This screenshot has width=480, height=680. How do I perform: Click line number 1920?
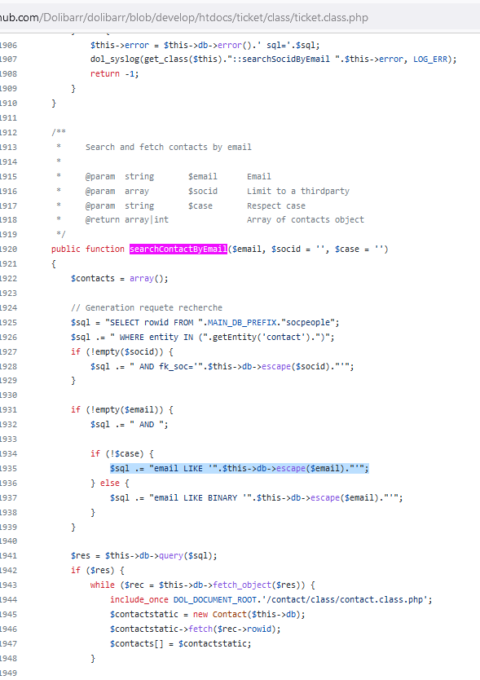click(9, 249)
